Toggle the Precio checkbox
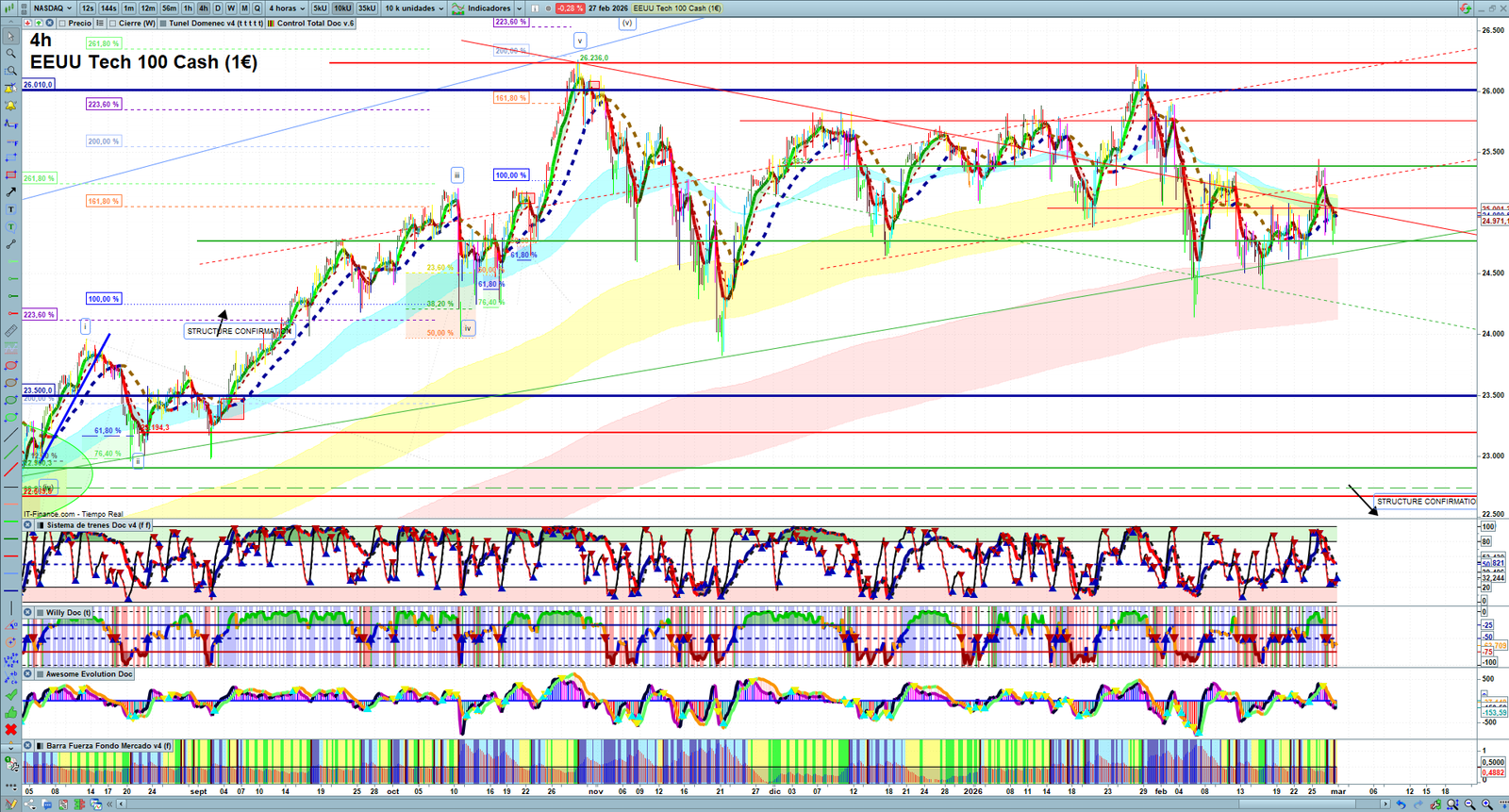Viewport: 1509px width, 812px height. click(62, 24)
